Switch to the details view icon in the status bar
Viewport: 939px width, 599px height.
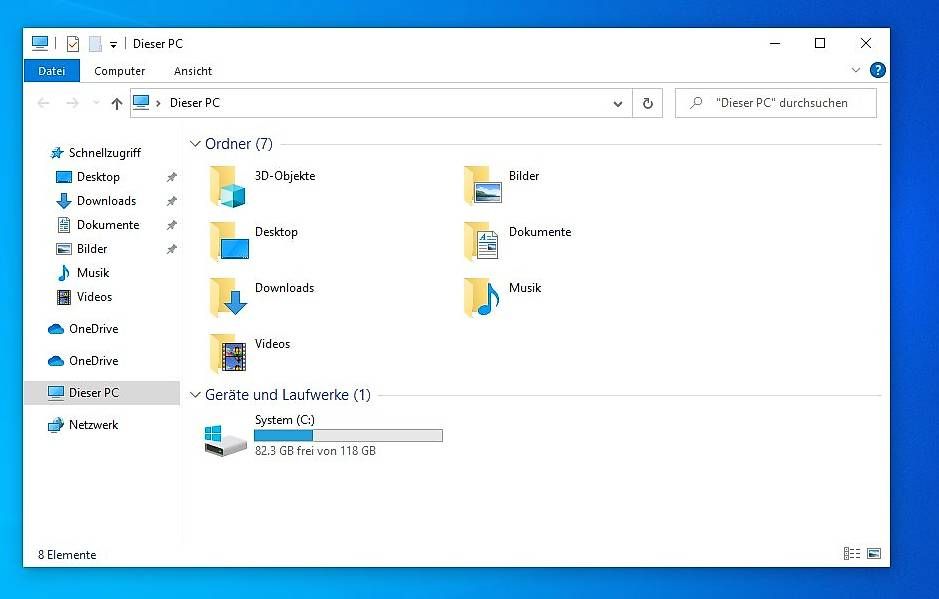(852, 553)
